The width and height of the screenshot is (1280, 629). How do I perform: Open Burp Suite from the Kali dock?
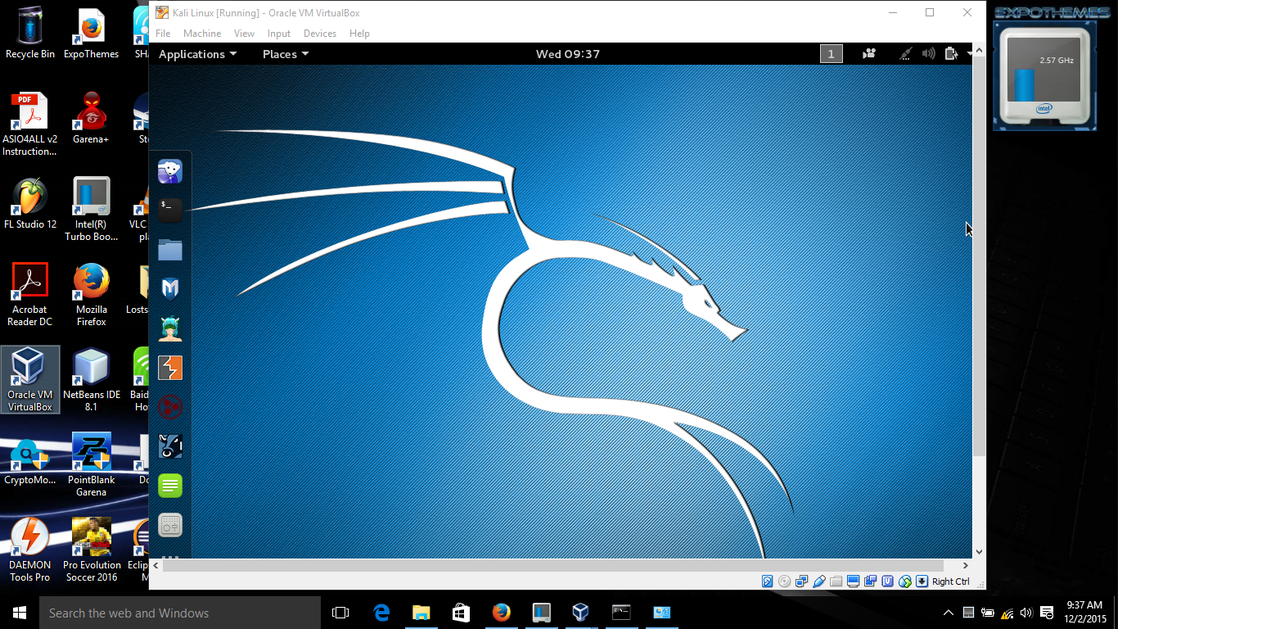(170, 368)
